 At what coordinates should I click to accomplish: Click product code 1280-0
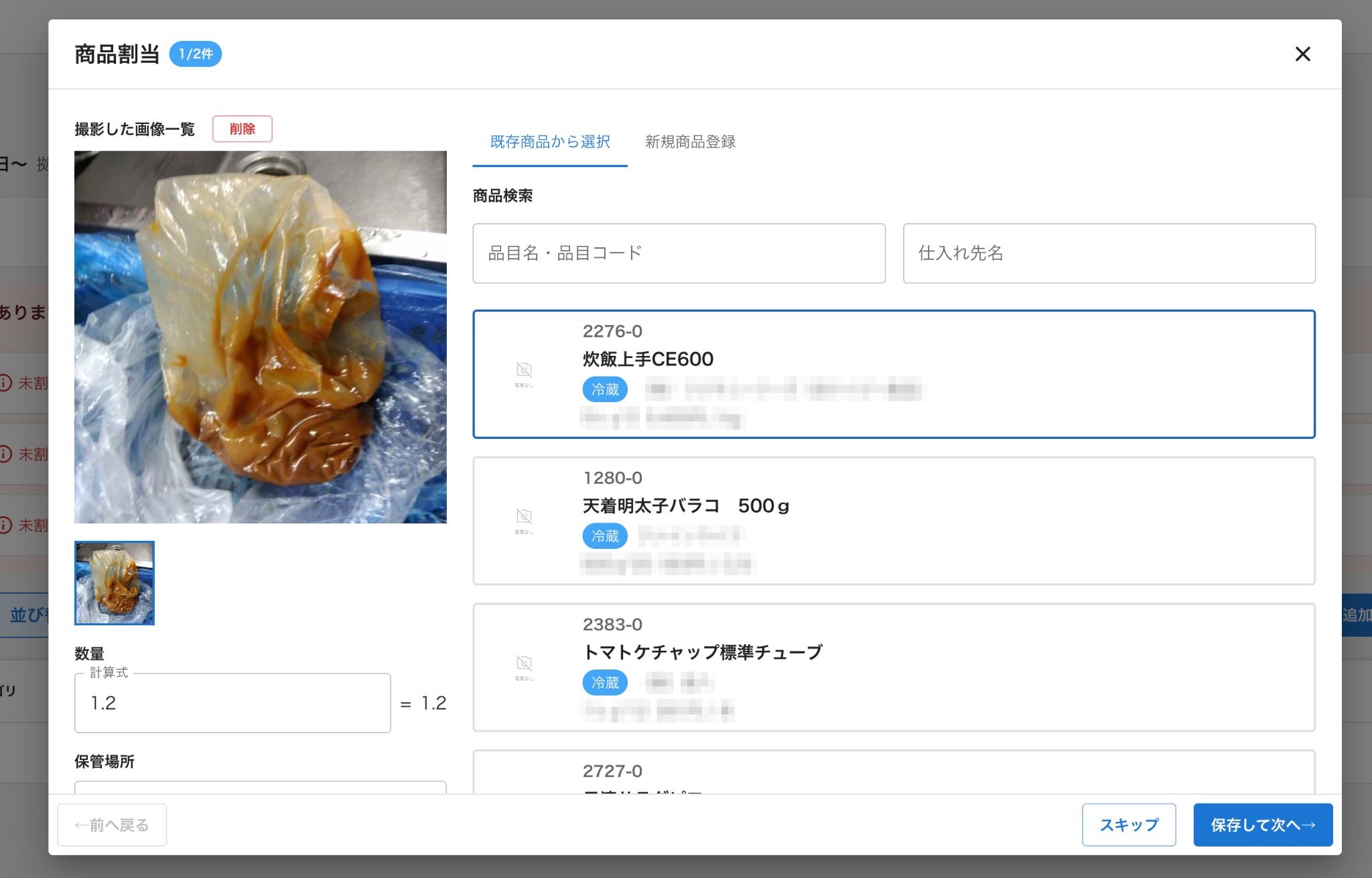(x=612, y=478)
